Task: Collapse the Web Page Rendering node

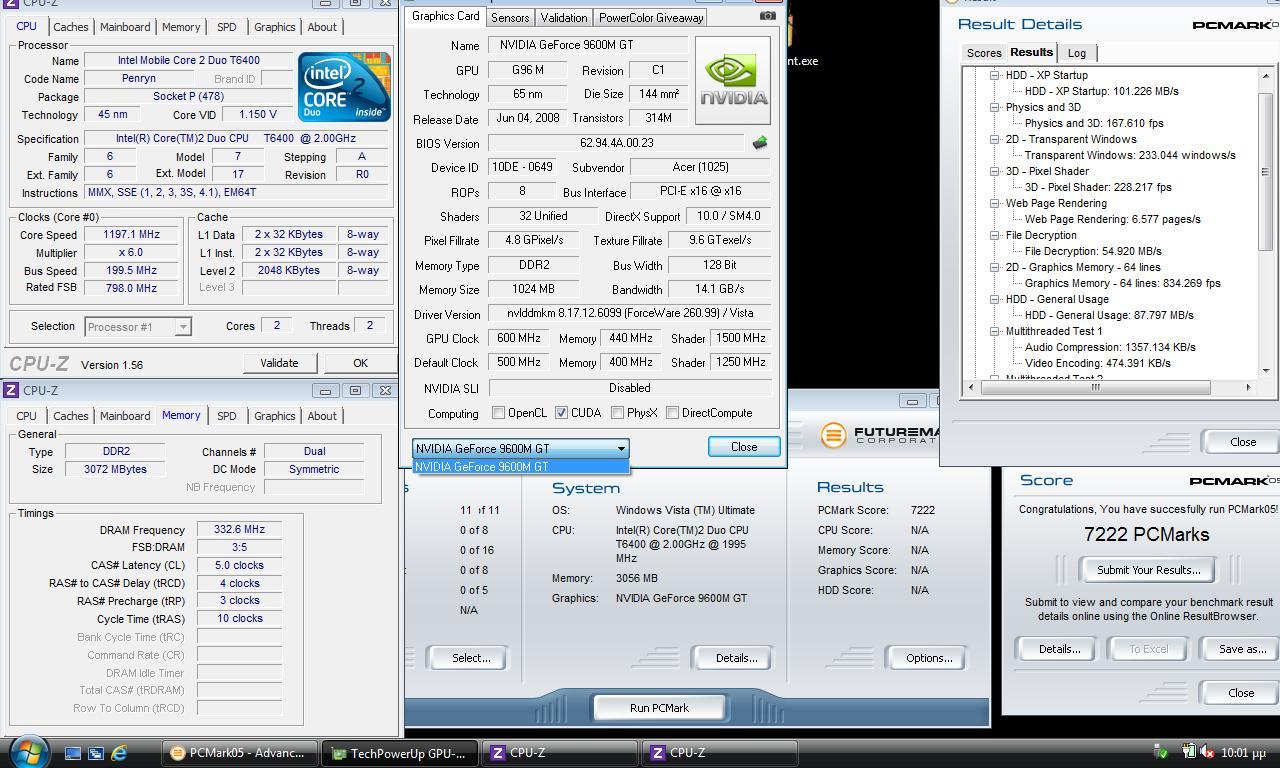Action: click(x=994, y=203)
